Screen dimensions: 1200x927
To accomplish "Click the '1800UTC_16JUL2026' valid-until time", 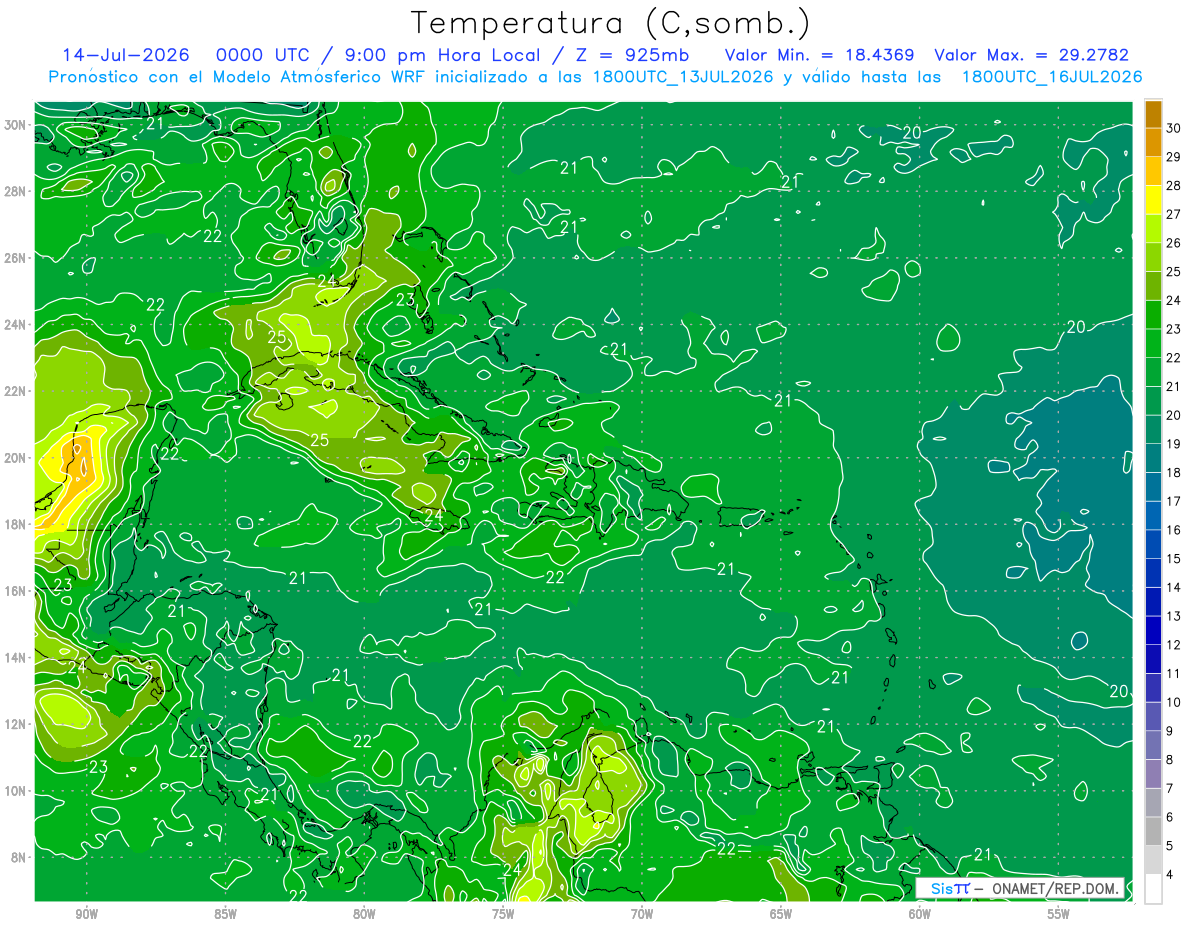I will click(1052, 77).
